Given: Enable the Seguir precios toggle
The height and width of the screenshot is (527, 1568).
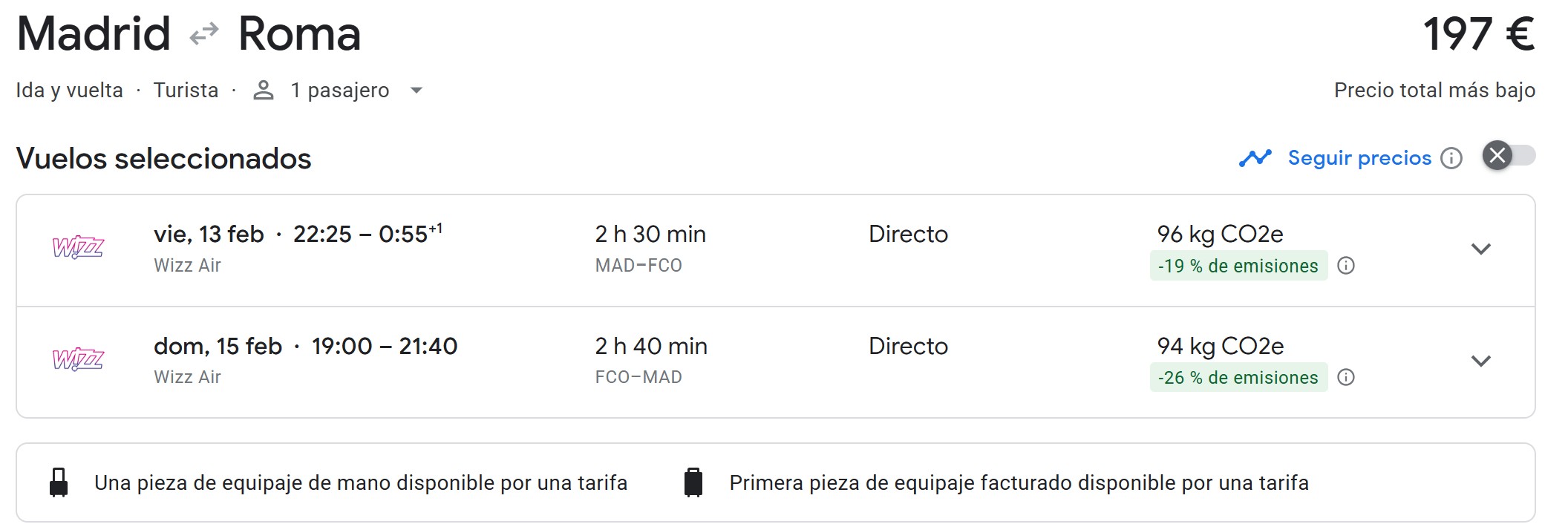Looking at the screenshot, I should pos(1509,156).
